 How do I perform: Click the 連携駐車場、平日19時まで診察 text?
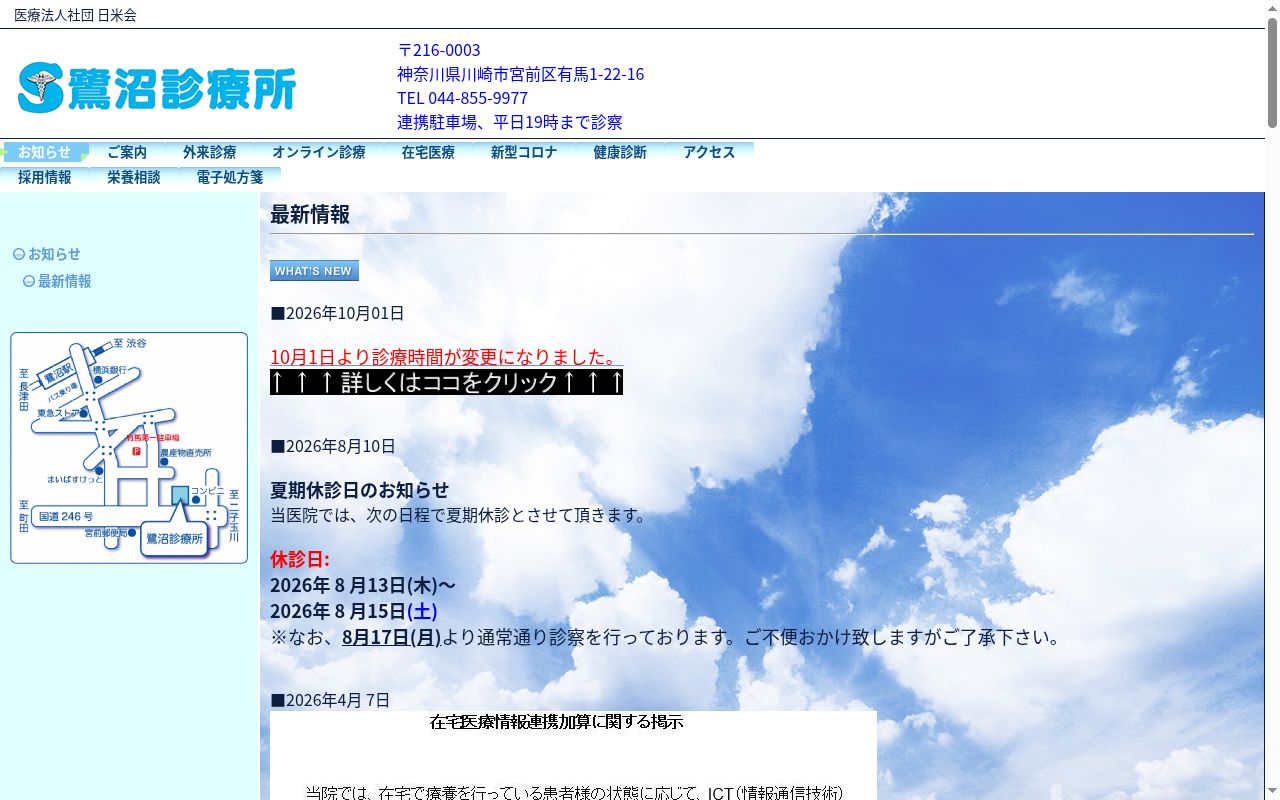coord(510,122)
